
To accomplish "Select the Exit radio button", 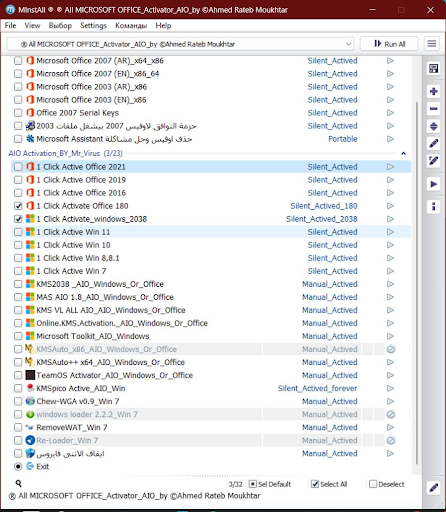I will click(18, 467).
